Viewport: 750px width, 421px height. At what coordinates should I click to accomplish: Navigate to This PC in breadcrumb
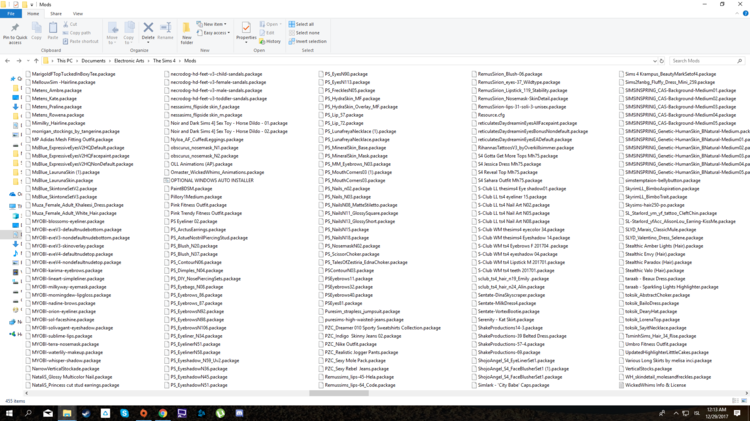(x=65, y=61)
